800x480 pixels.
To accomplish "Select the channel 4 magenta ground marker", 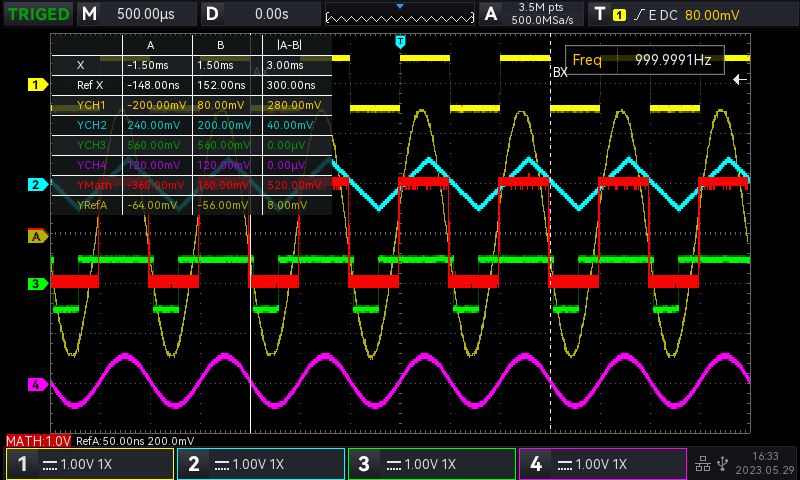I will point(37,384).
